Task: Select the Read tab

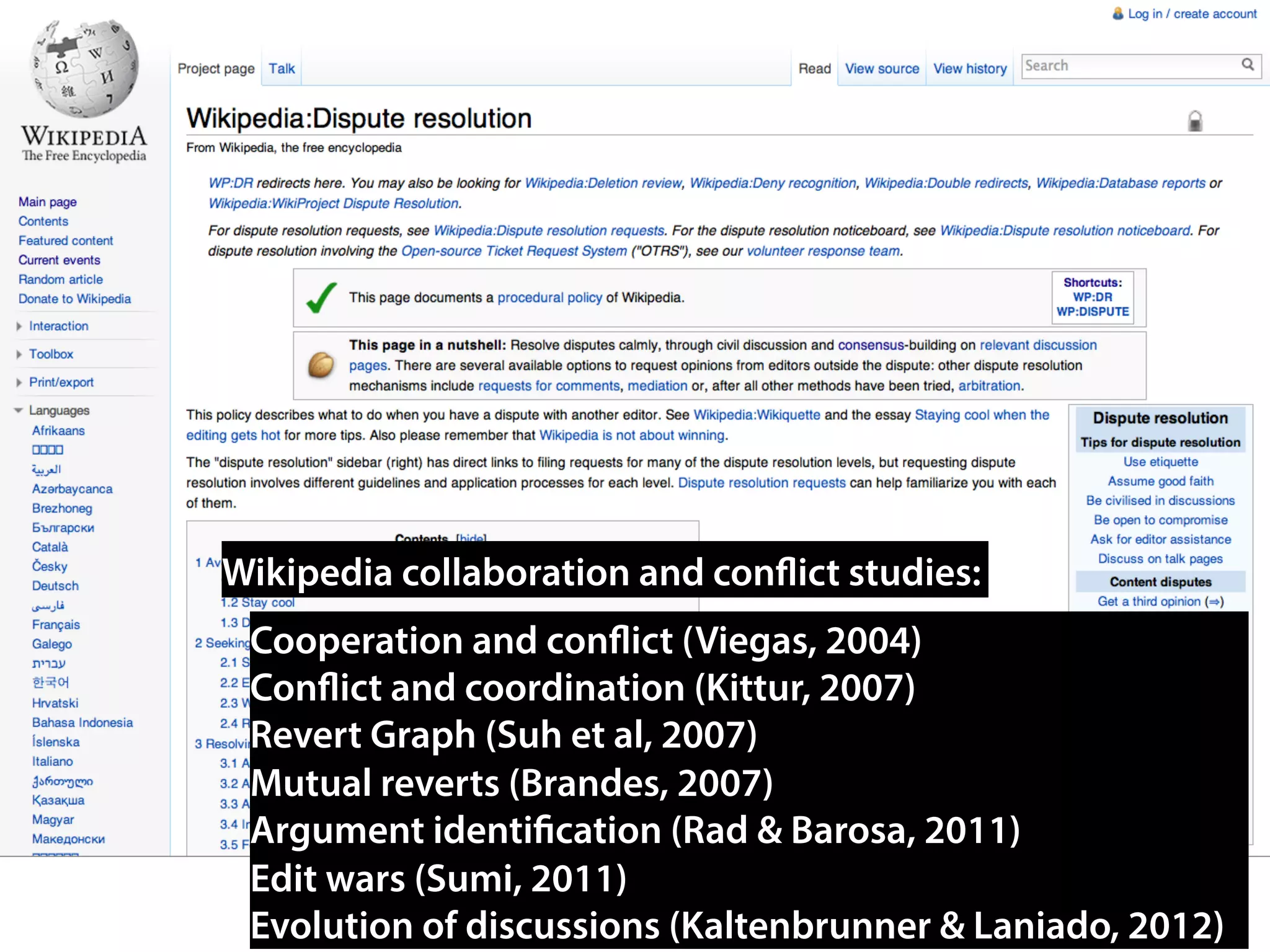Action: click(x=814, y=69)
